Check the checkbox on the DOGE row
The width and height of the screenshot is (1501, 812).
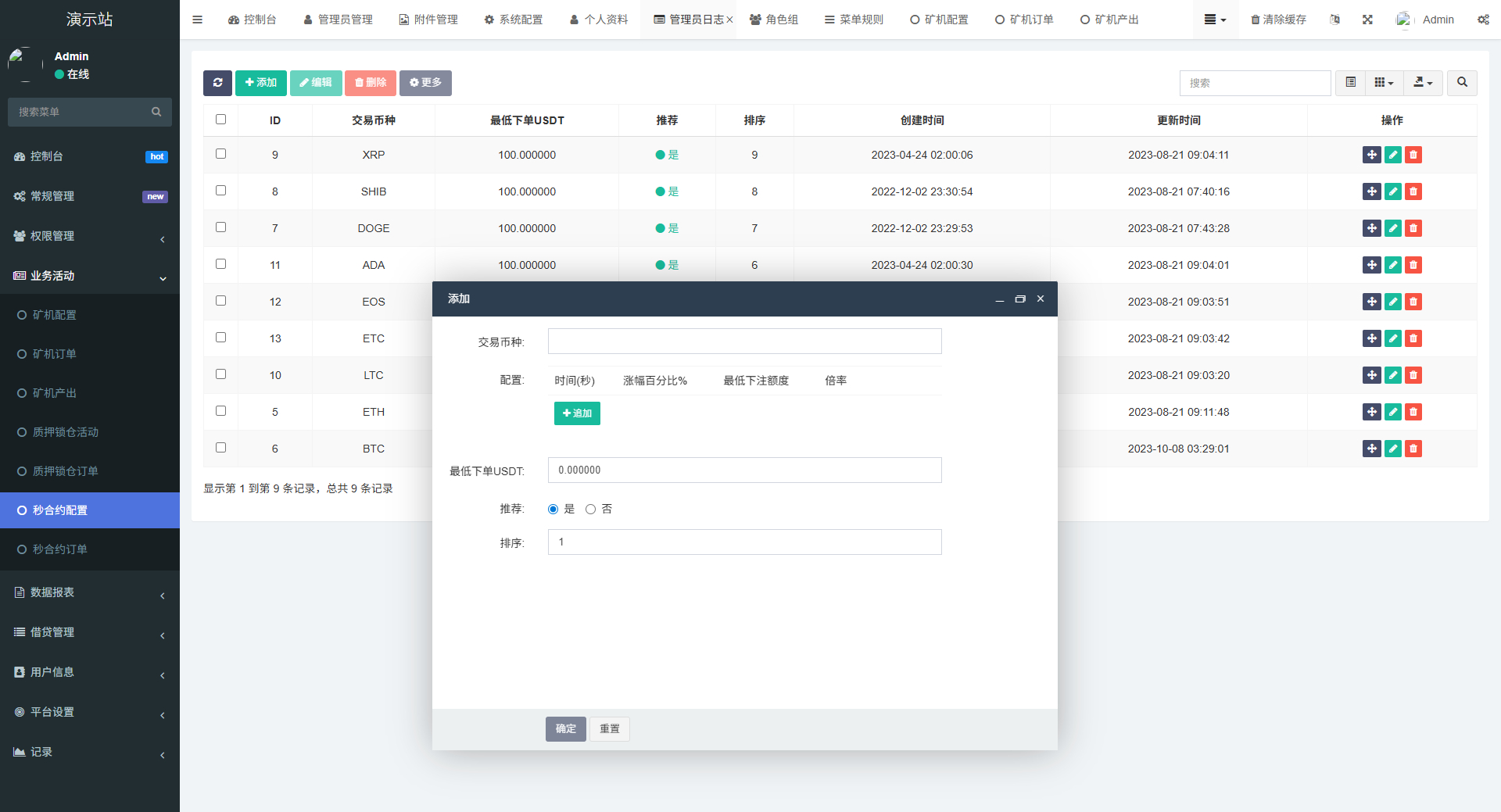click(220, 227)
